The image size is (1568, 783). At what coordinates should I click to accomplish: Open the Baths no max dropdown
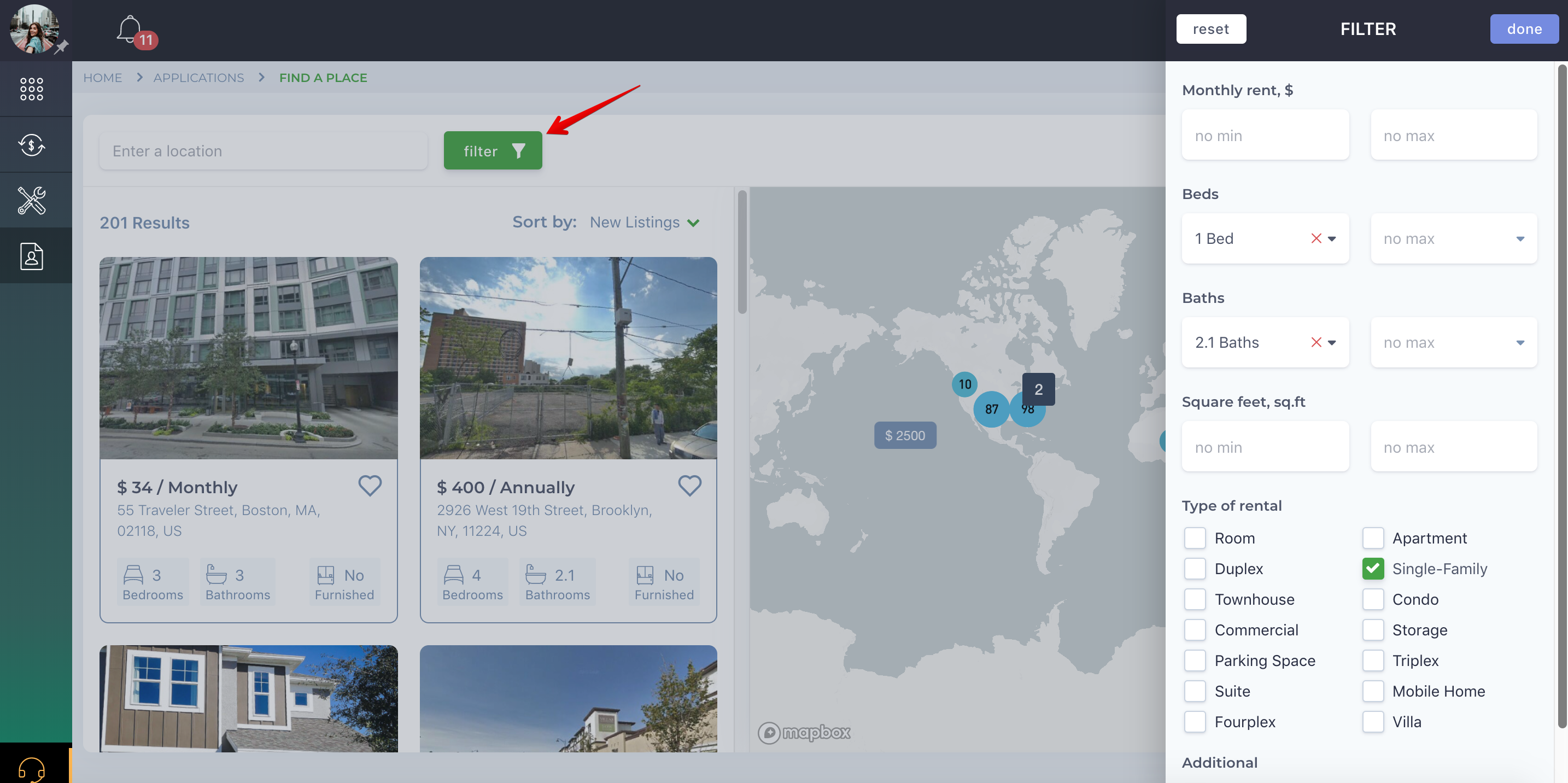1454,342
